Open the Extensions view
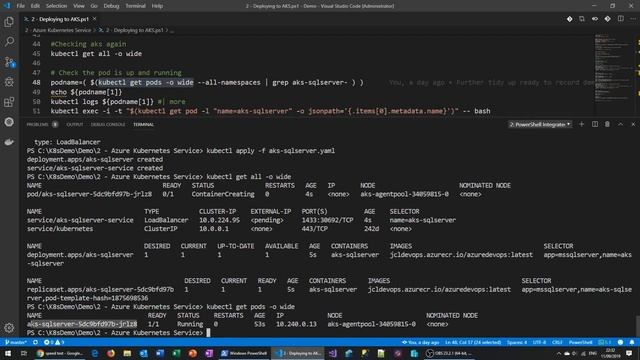Screen dimensions: 640x360 coord(9,102)
